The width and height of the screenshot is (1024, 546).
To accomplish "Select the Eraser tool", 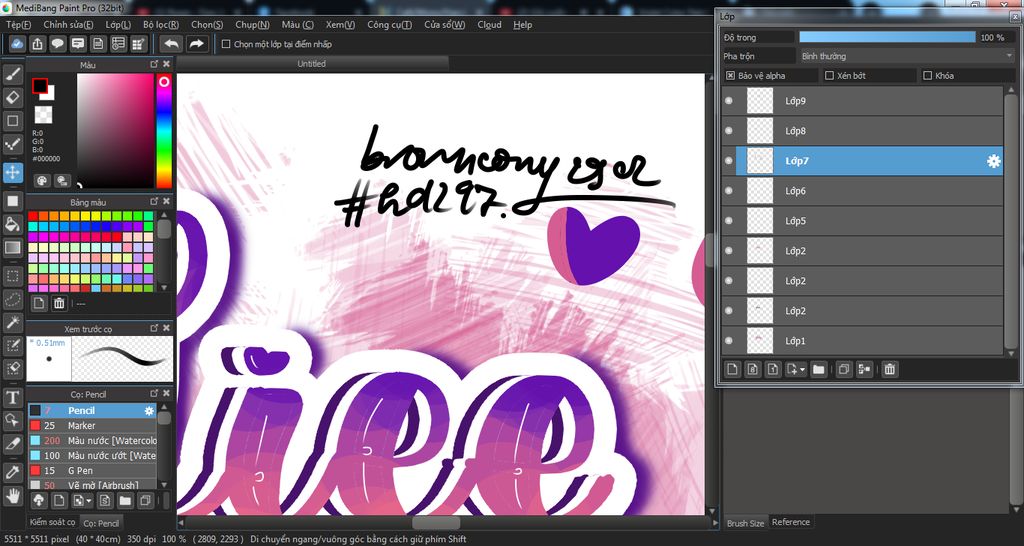I will coord(12,98).
